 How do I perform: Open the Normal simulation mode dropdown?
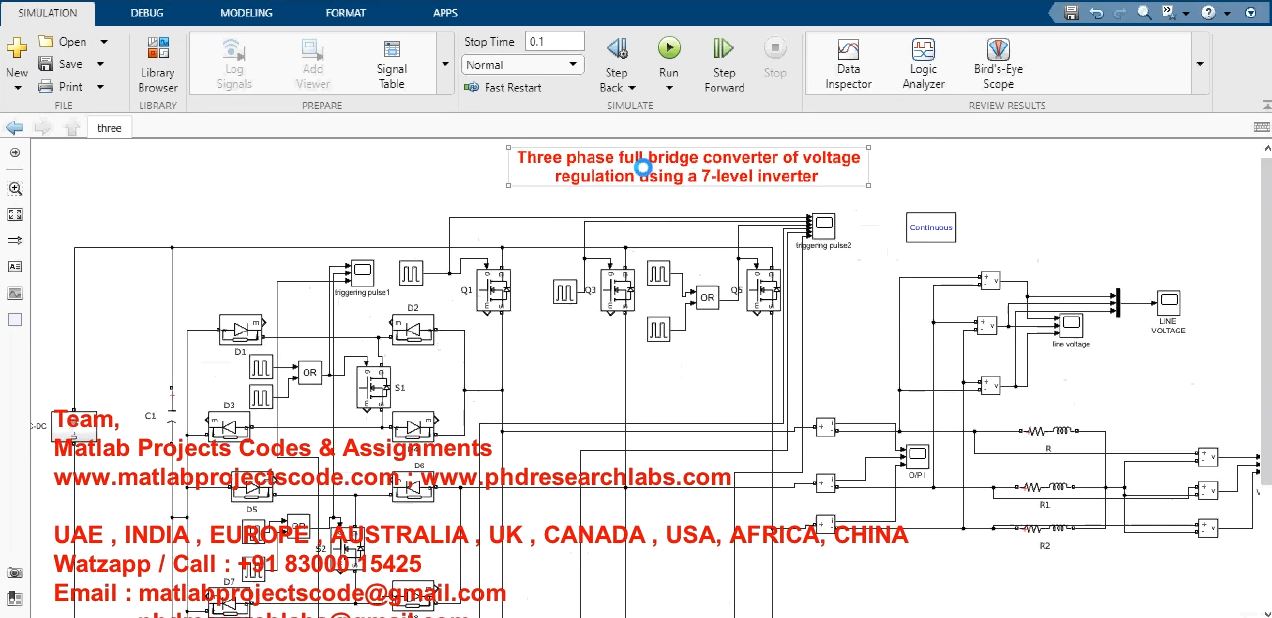[x=523, y=65]
